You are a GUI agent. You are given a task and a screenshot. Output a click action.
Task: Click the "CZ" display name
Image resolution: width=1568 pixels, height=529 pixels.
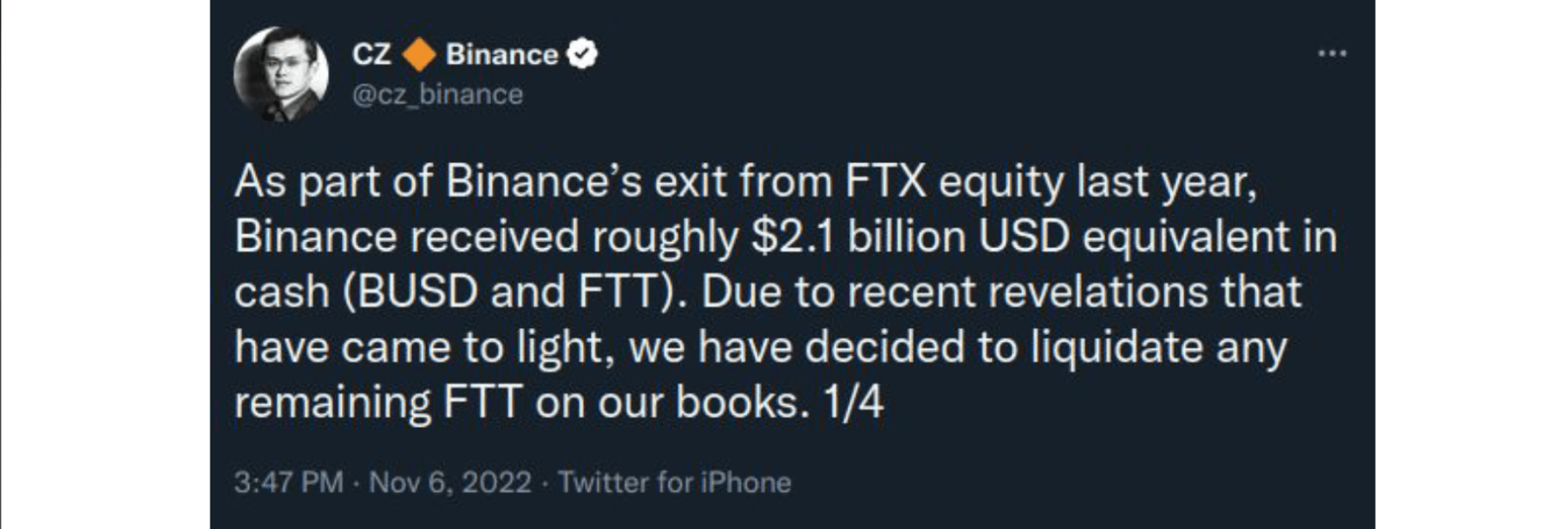click(x=371, y=54)
